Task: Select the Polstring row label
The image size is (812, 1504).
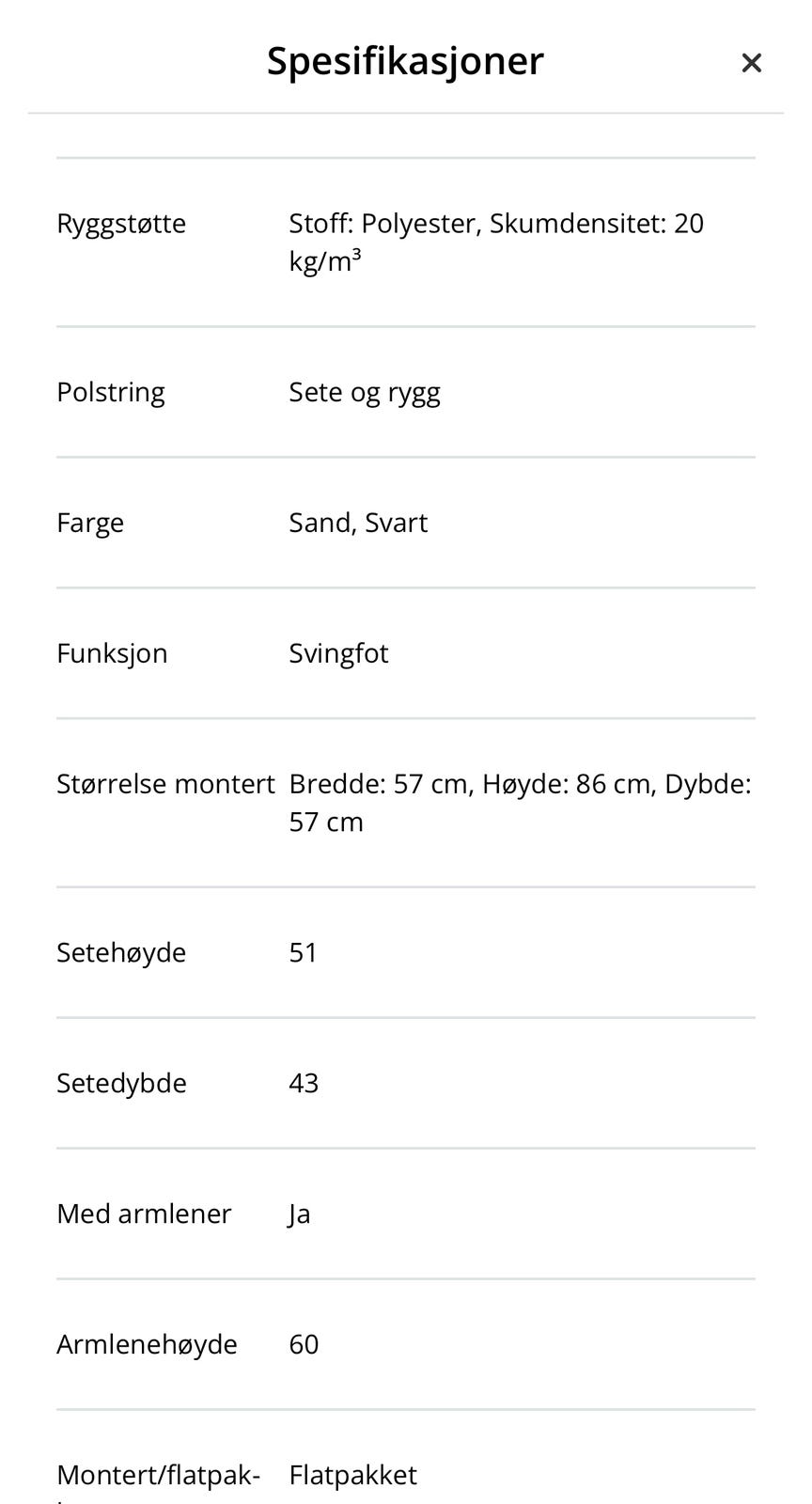Action: tap(111, 392)
